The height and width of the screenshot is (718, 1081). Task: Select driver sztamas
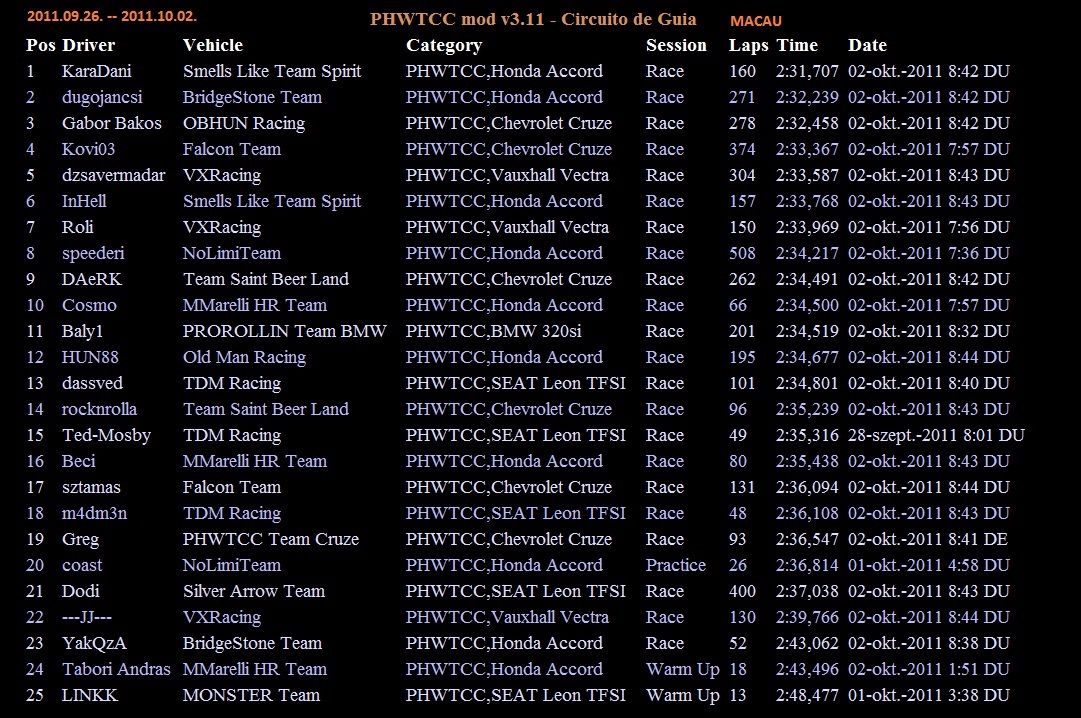(91, 488)
